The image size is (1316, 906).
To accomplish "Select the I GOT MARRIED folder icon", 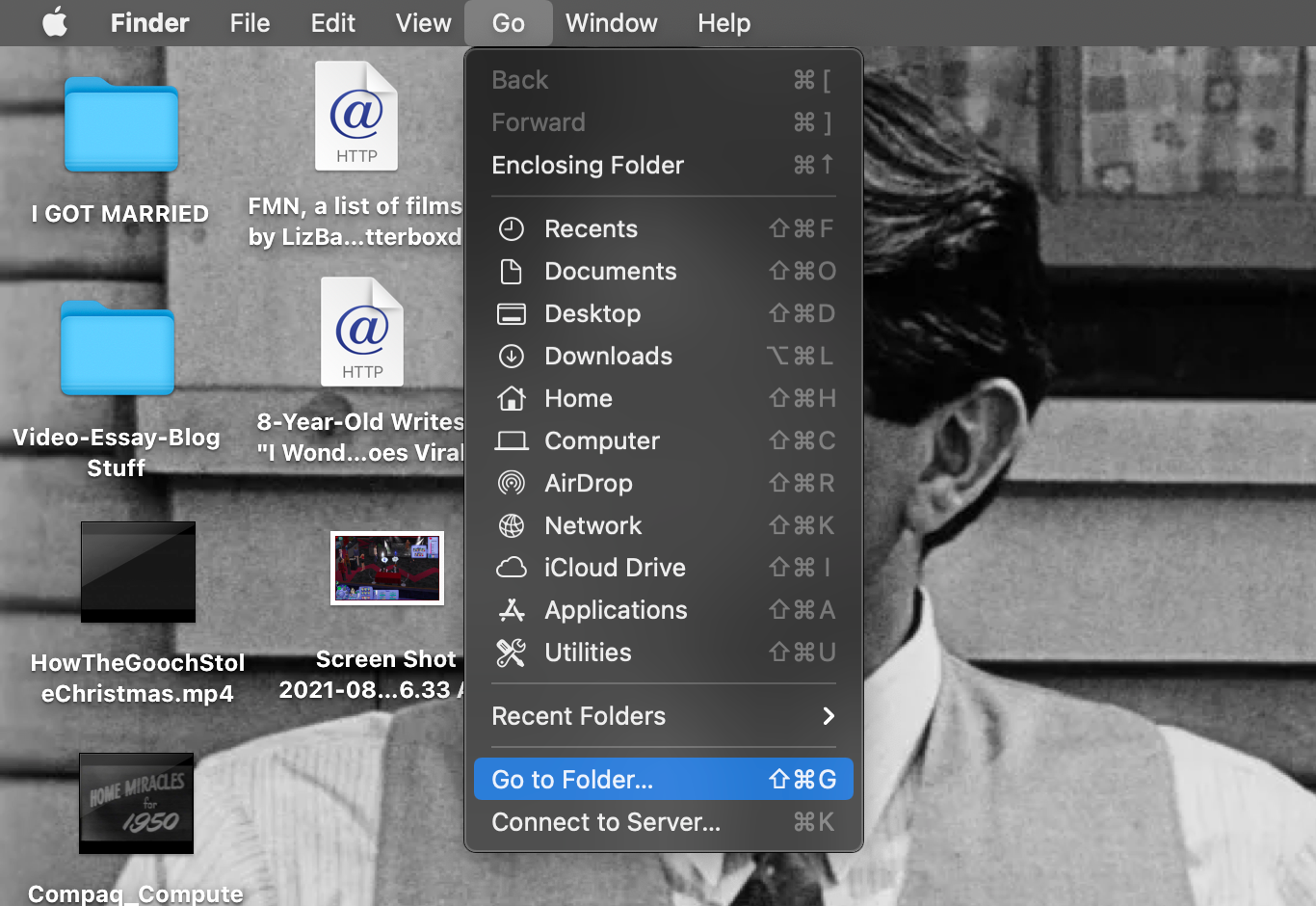I will click(x=121, y=124).
